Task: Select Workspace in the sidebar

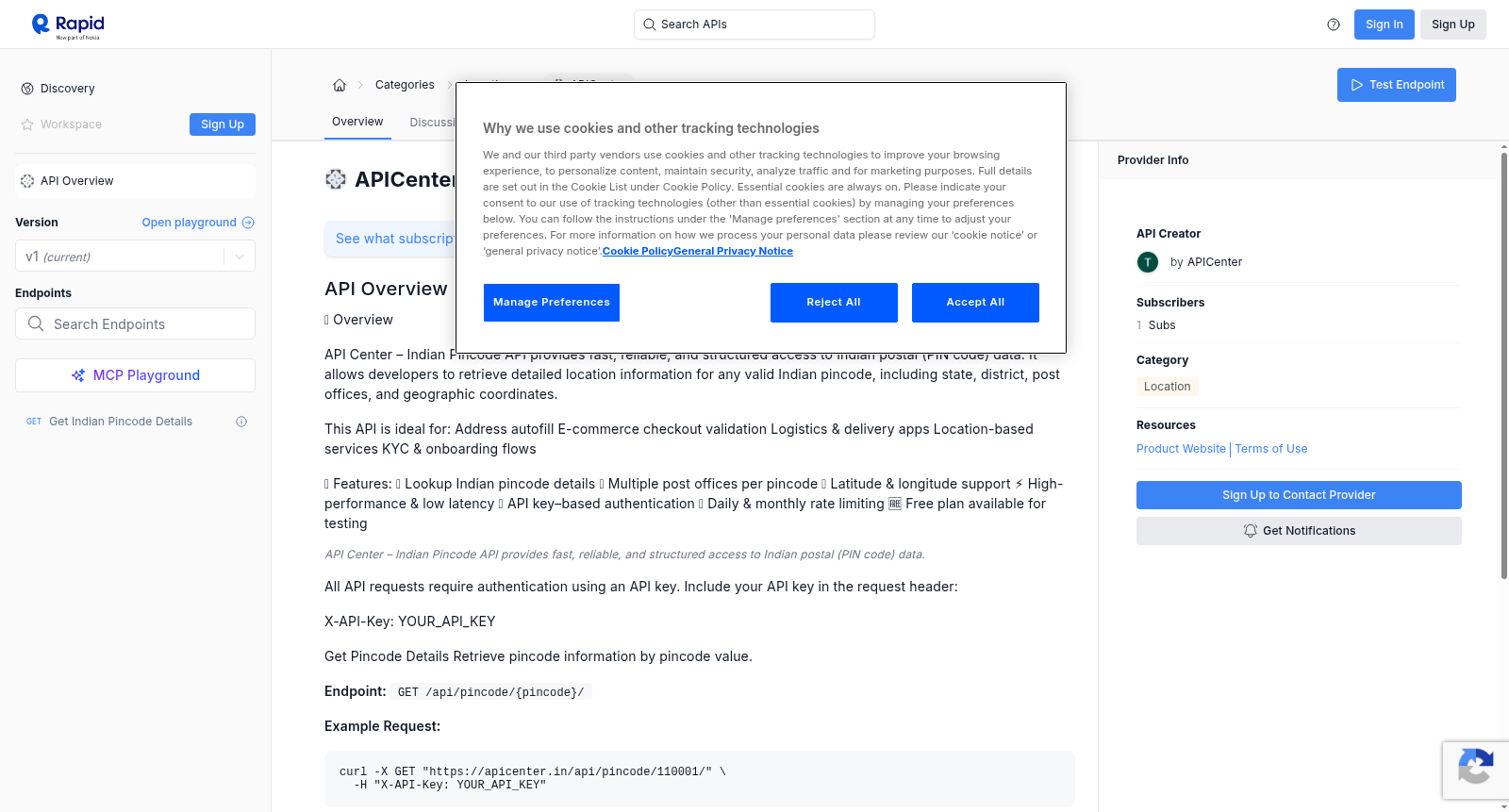Action: pos(71,124)
